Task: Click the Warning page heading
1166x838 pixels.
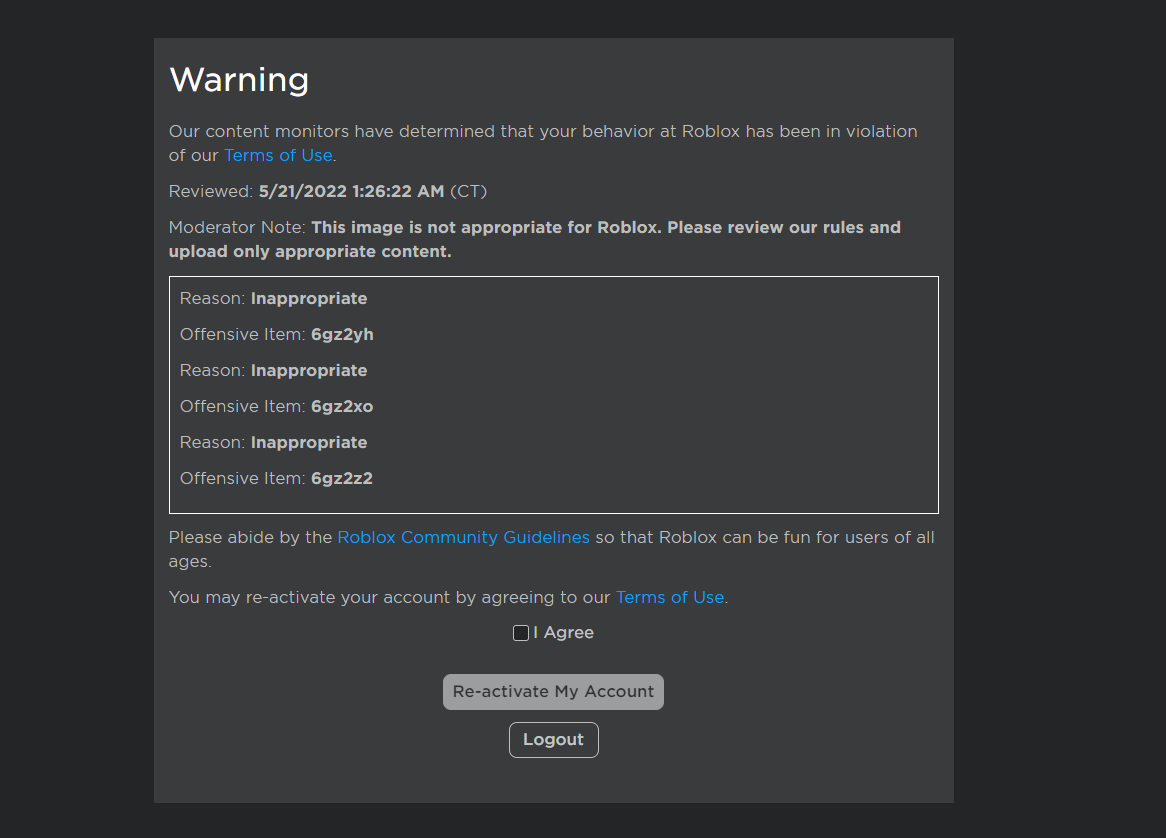Action: click(239, 79)
